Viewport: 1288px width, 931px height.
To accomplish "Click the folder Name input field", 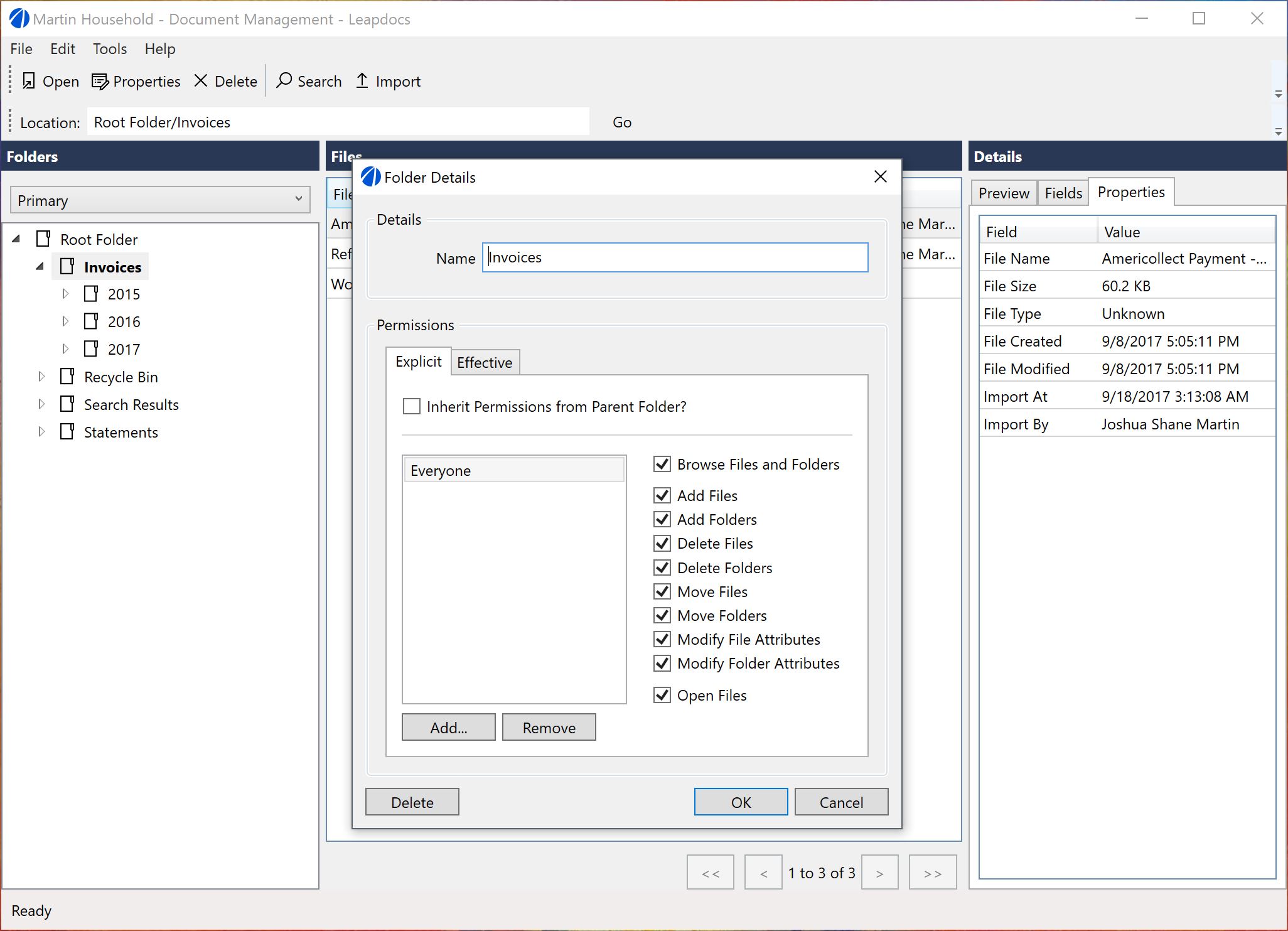I will tap(675, 257).
